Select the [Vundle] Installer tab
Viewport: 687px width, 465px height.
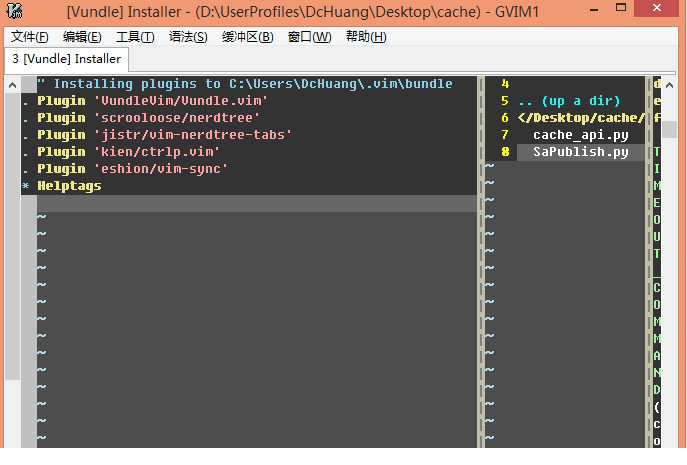[x=67, y=59]
